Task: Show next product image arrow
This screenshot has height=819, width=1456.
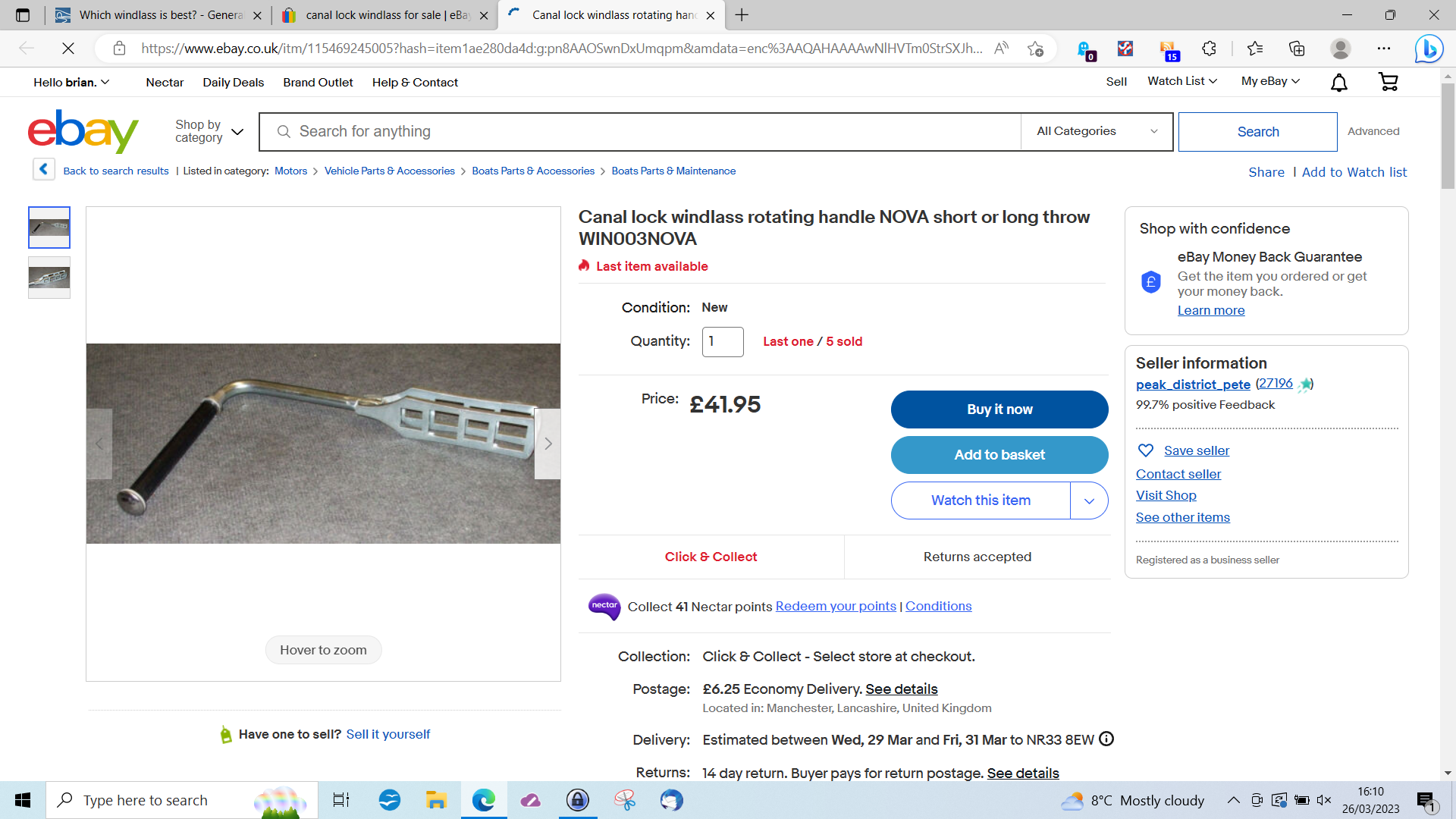Action: tap(548, 444)
